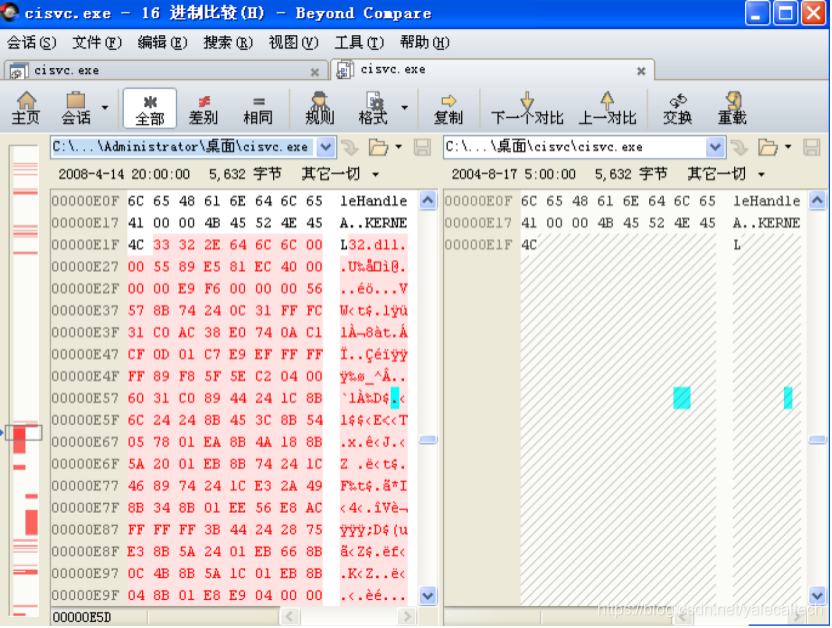
Task: Swap sides with the 交换 button
Action: (678, 108)
